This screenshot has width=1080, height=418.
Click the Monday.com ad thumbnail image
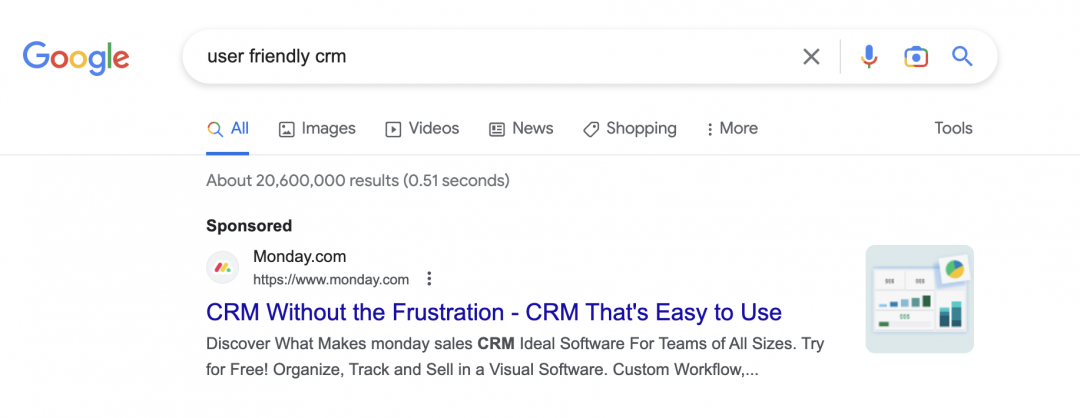(919, 299)
